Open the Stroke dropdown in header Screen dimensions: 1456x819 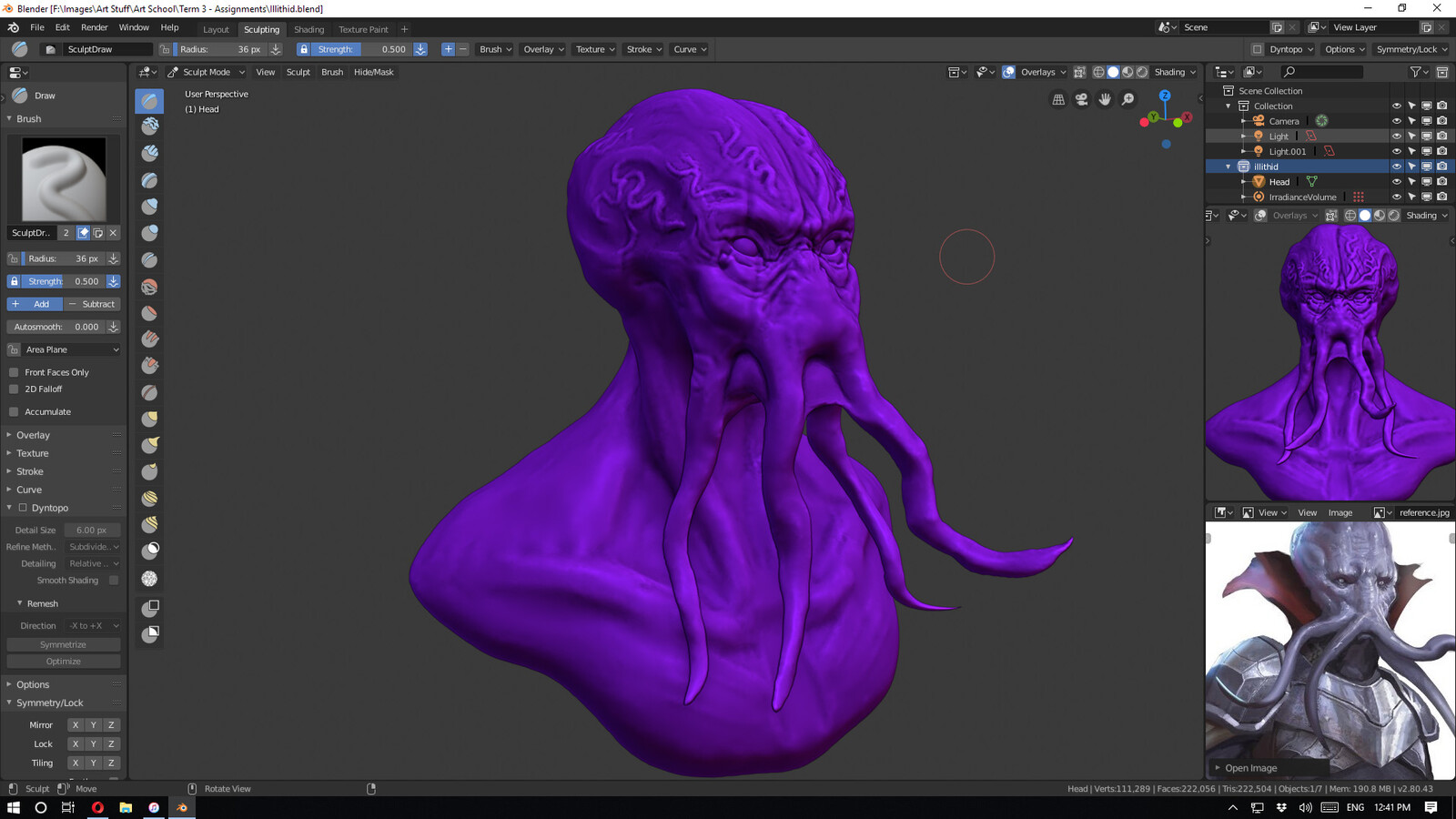[643, 49]
